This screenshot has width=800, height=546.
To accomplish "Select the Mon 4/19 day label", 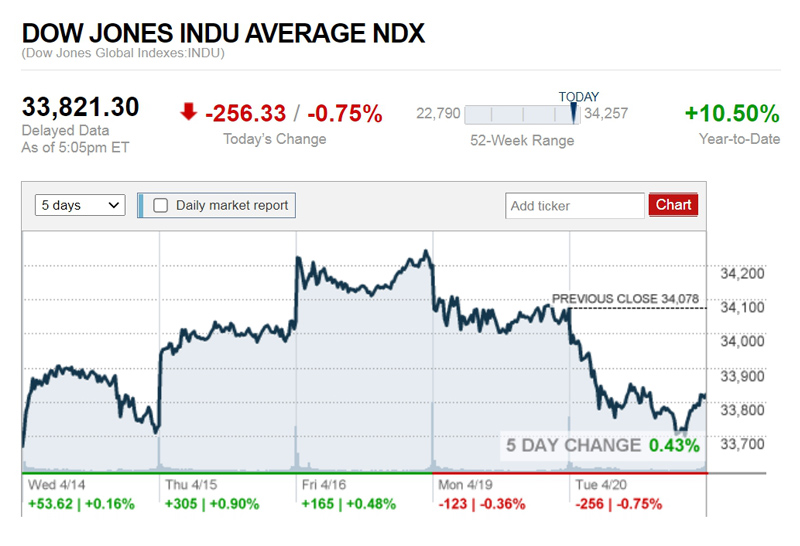I will tap(462, 485).
